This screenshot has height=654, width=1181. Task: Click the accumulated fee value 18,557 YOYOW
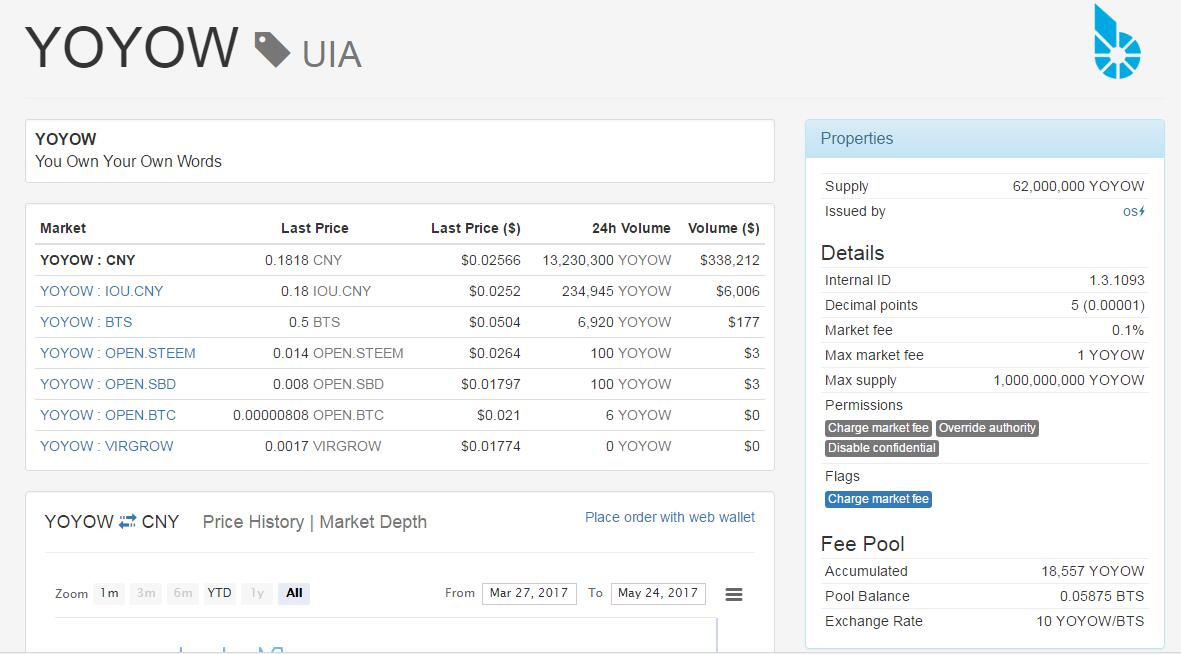[x=1092, y=571]
